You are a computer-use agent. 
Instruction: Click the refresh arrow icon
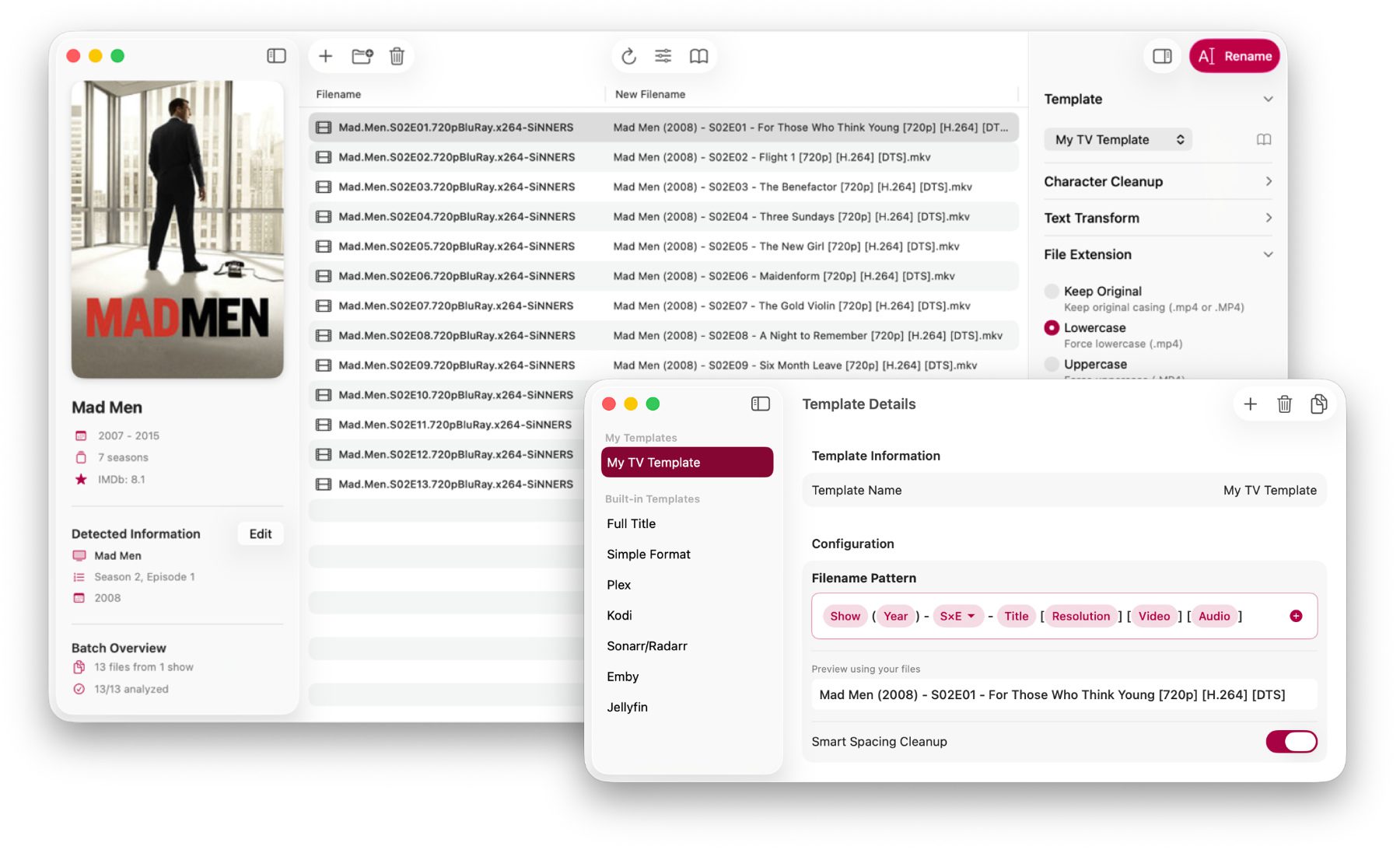(628, 56)
